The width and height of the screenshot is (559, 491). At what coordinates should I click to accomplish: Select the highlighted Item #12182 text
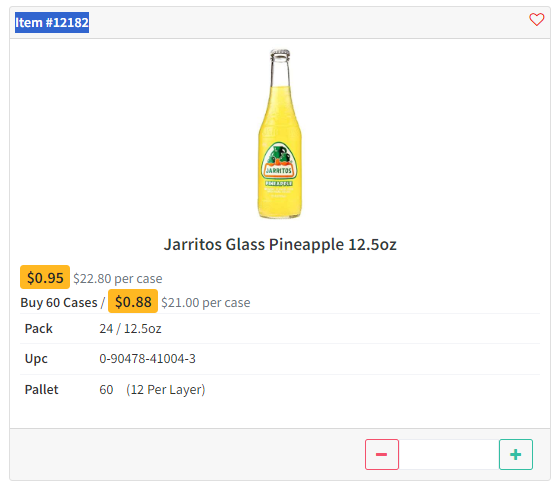(x=52, y=22)
